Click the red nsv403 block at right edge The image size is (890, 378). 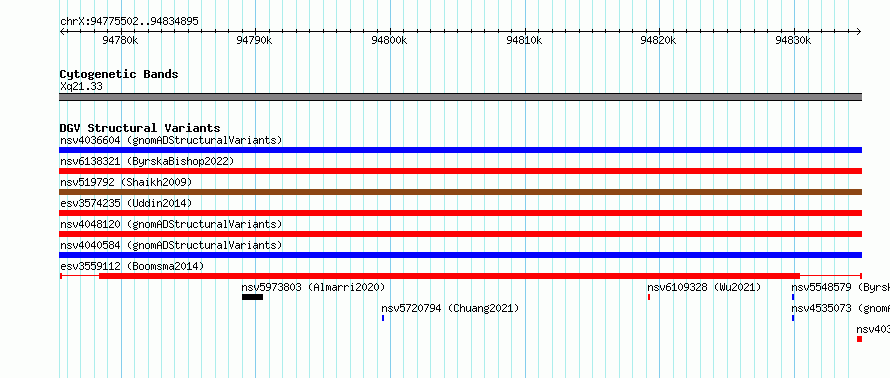[x=859, y=339]
